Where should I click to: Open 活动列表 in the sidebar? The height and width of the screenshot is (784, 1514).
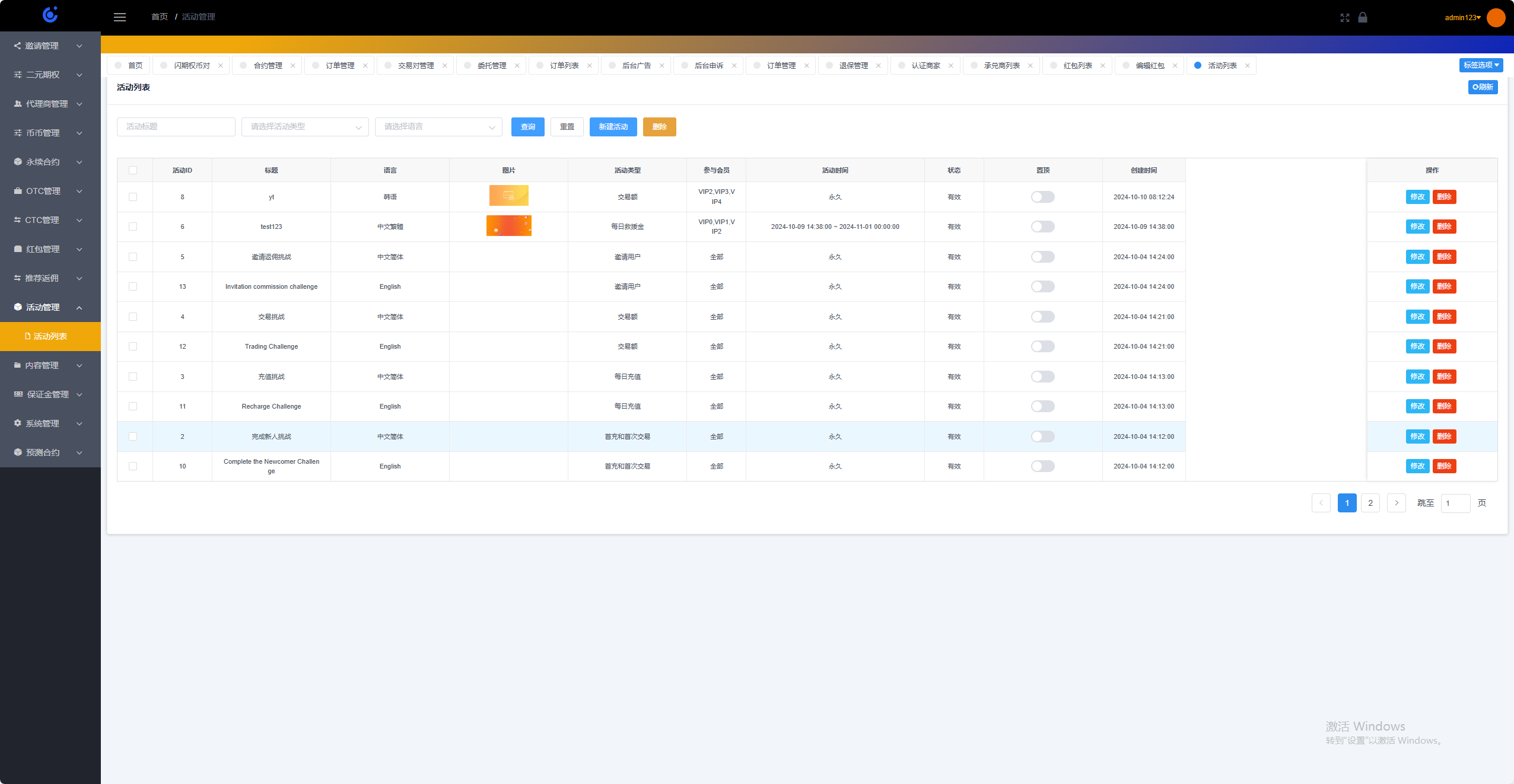(x=50, y=336)
